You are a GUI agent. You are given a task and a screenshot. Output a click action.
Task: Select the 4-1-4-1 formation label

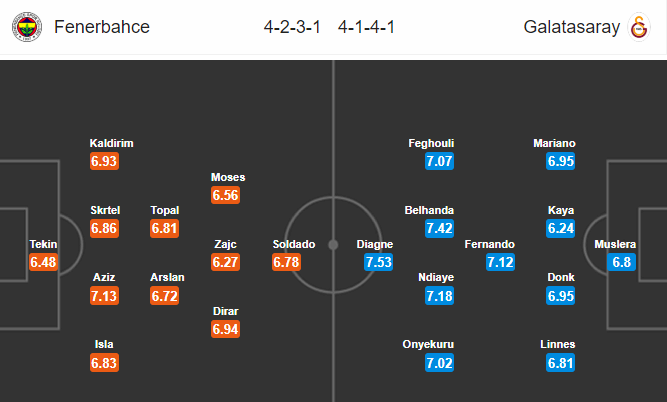coord(366,27)
